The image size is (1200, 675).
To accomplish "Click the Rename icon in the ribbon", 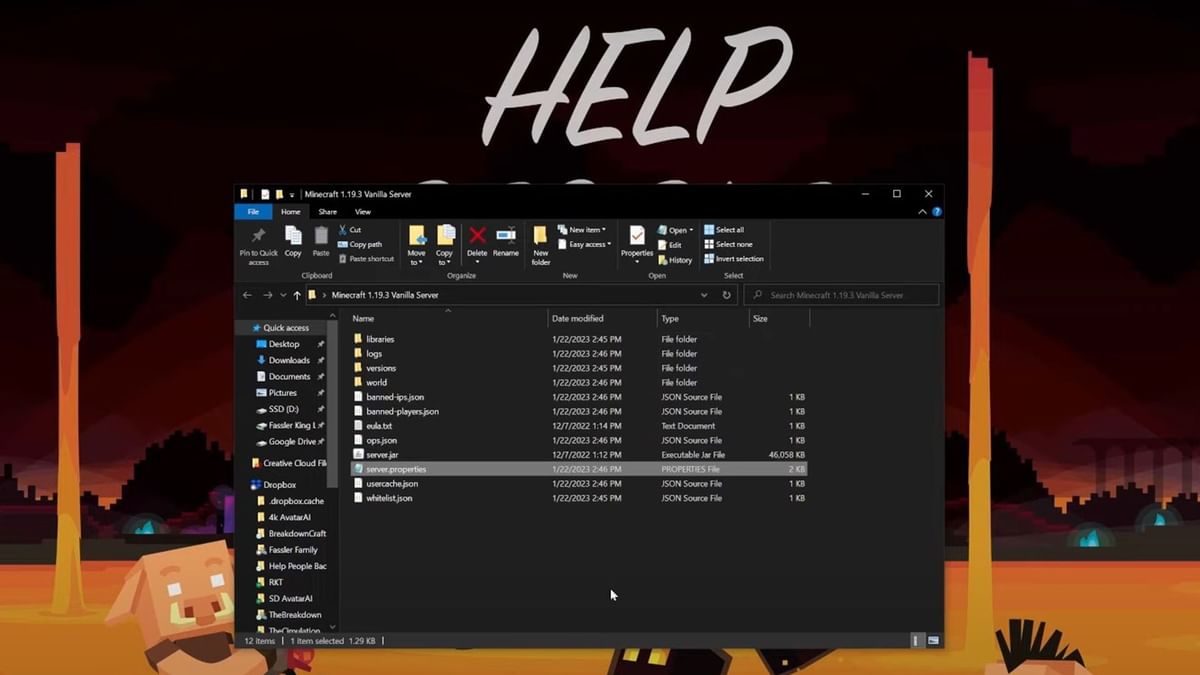I will 506,240.
